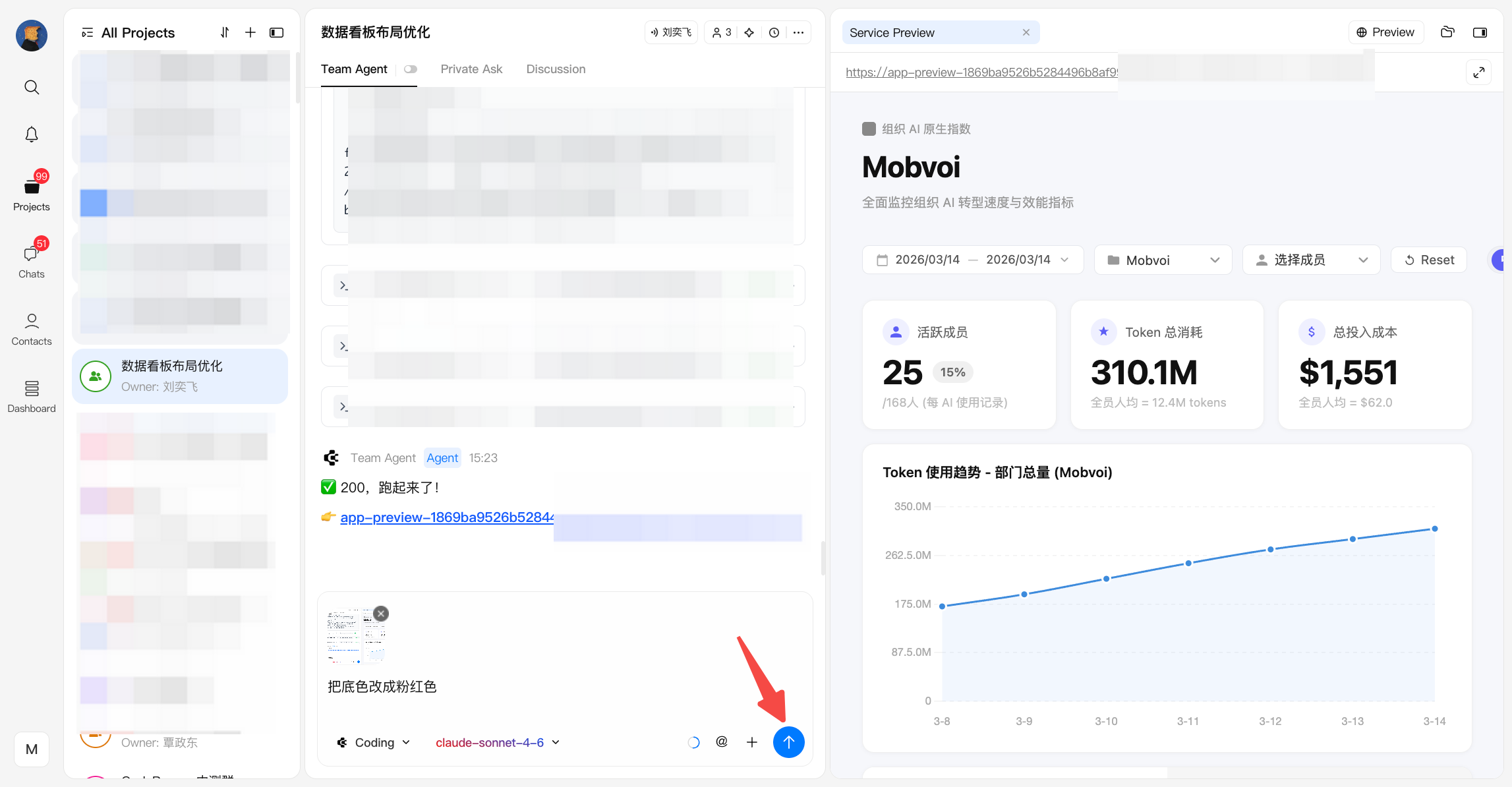Open the claude-sonnet-4-6 model dropdown
The height and width of the screenshot is (787, 1512).
(x=498, y=743)
